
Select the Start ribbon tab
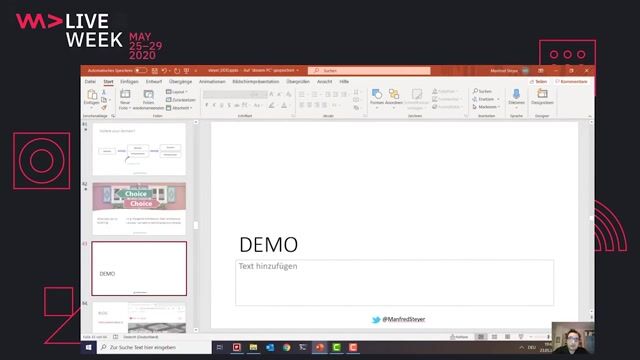coord(108,82)
